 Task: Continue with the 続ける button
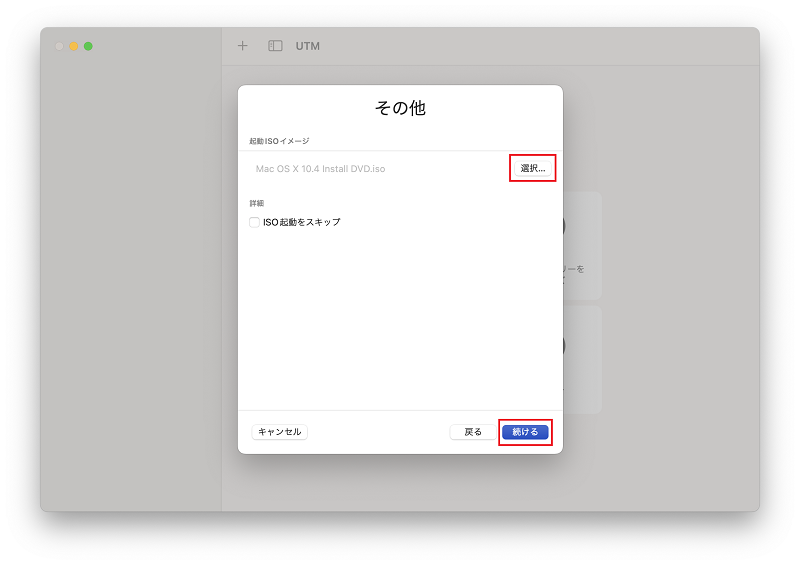tap(525, 432)
